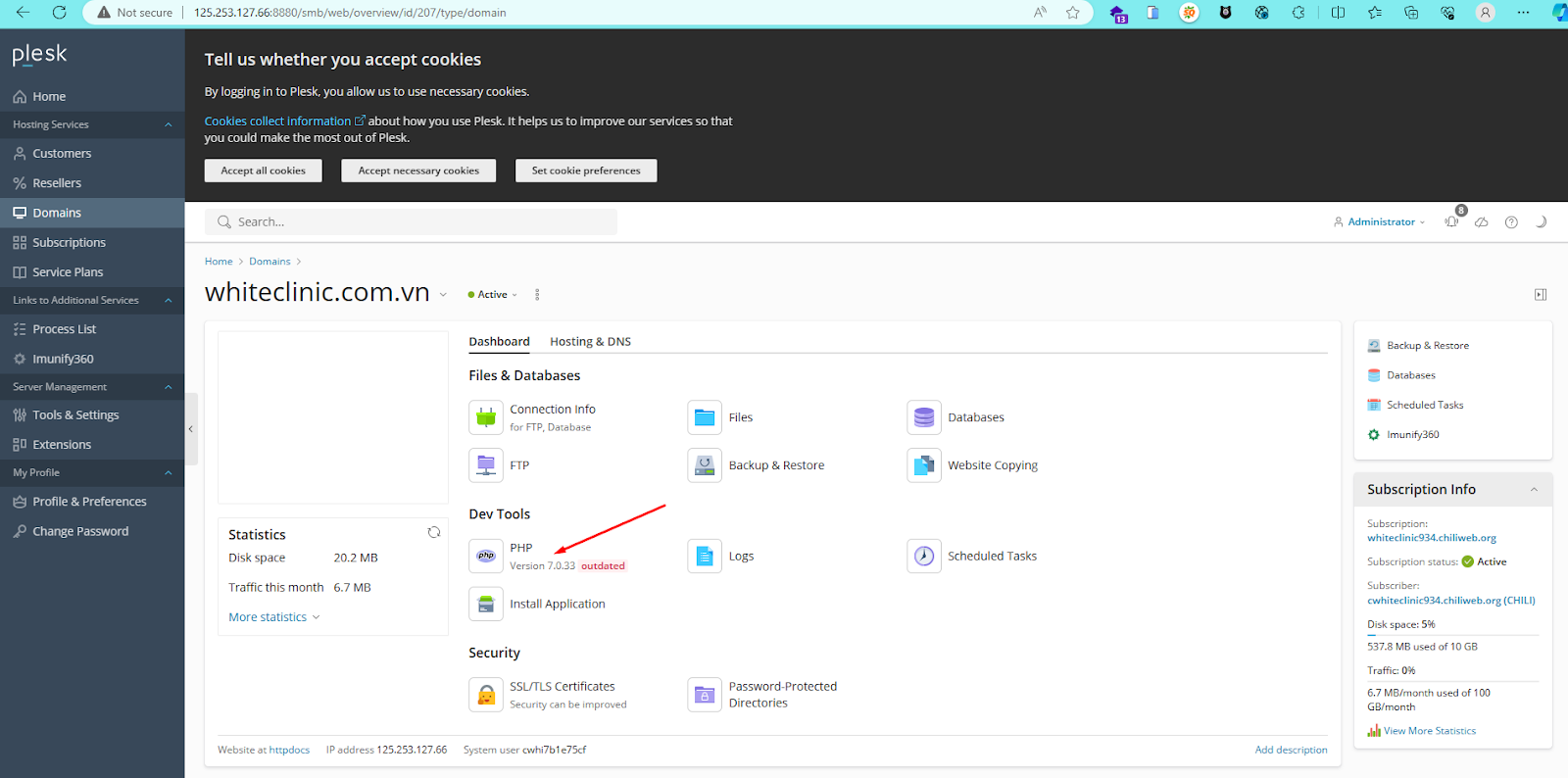The height and width of the screenshot is (778, 1568).
Task: Switch to the Hosting & DNS tab
Action: [x=590, y=341]
